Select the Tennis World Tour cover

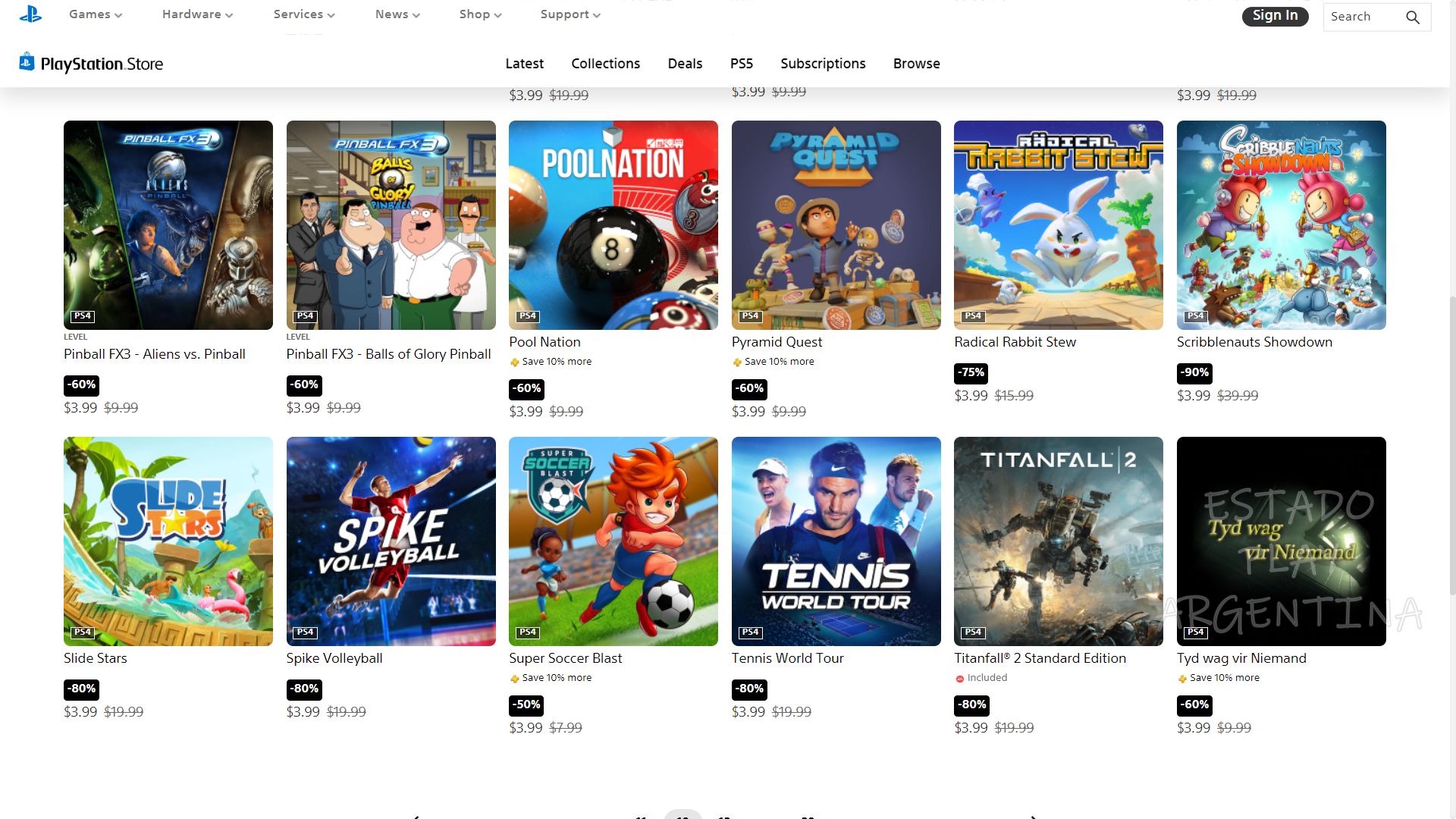pyautogui.click(x=836, y=541)
